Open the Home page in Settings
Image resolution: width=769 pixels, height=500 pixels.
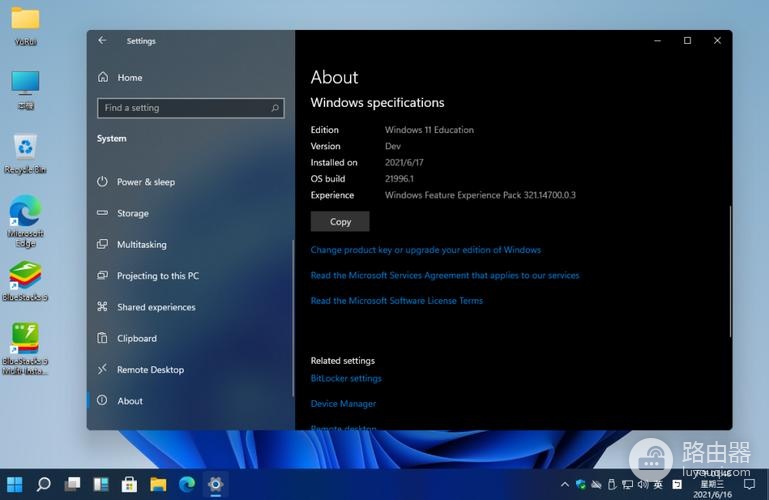tap(129, 77)
